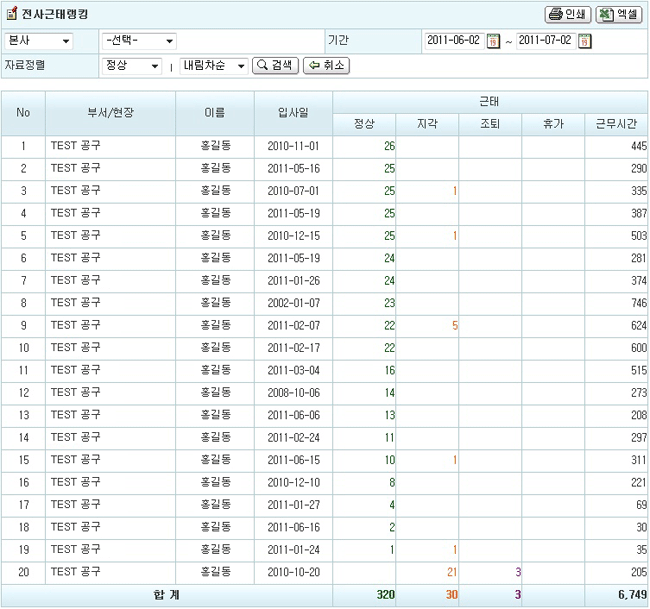650x609 pixels.
Task: Click hire date 2010-11-01 in row 1
Action: point(293,146)
